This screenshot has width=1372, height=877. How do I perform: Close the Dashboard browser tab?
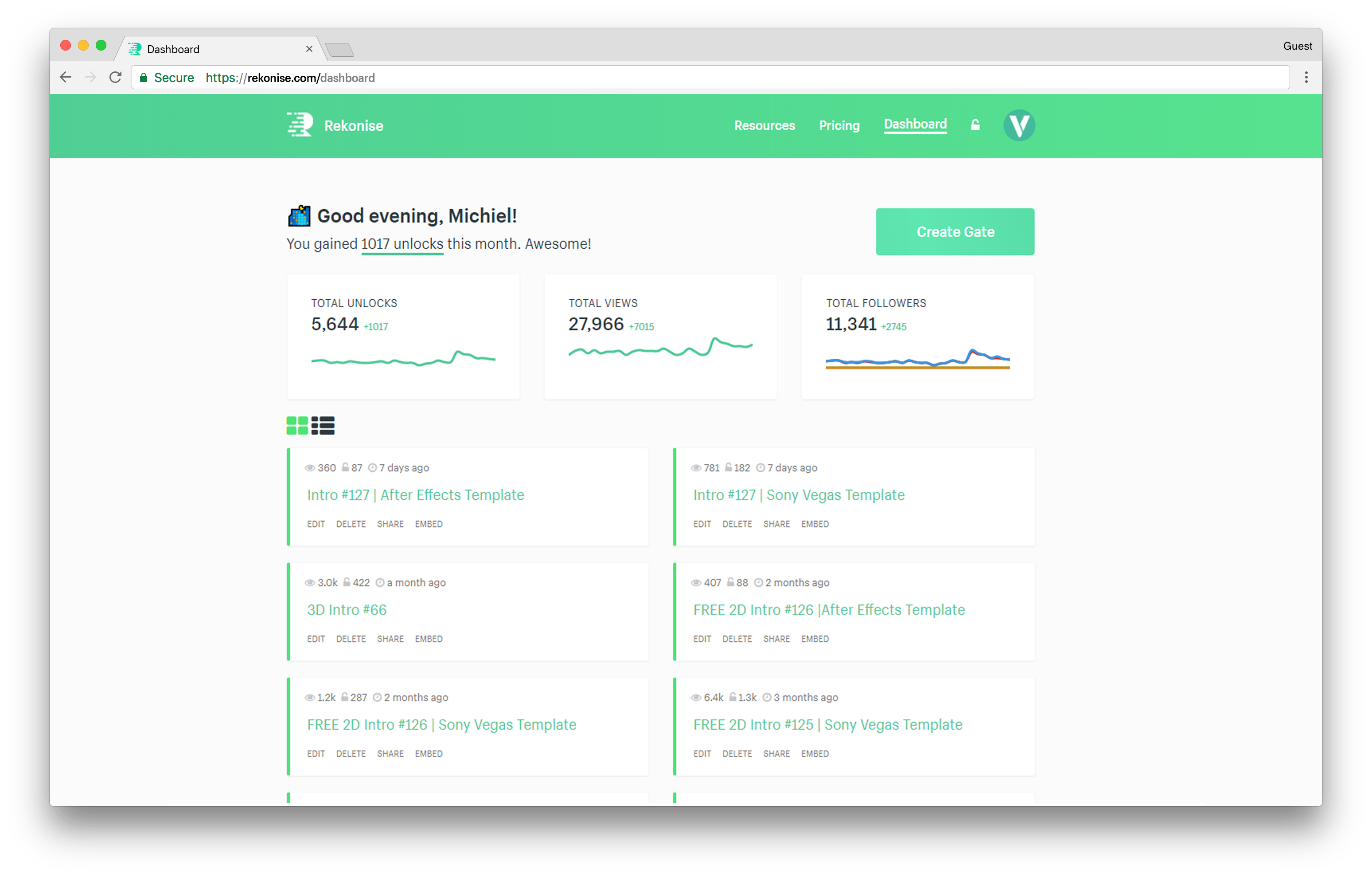tap(309, 49)
